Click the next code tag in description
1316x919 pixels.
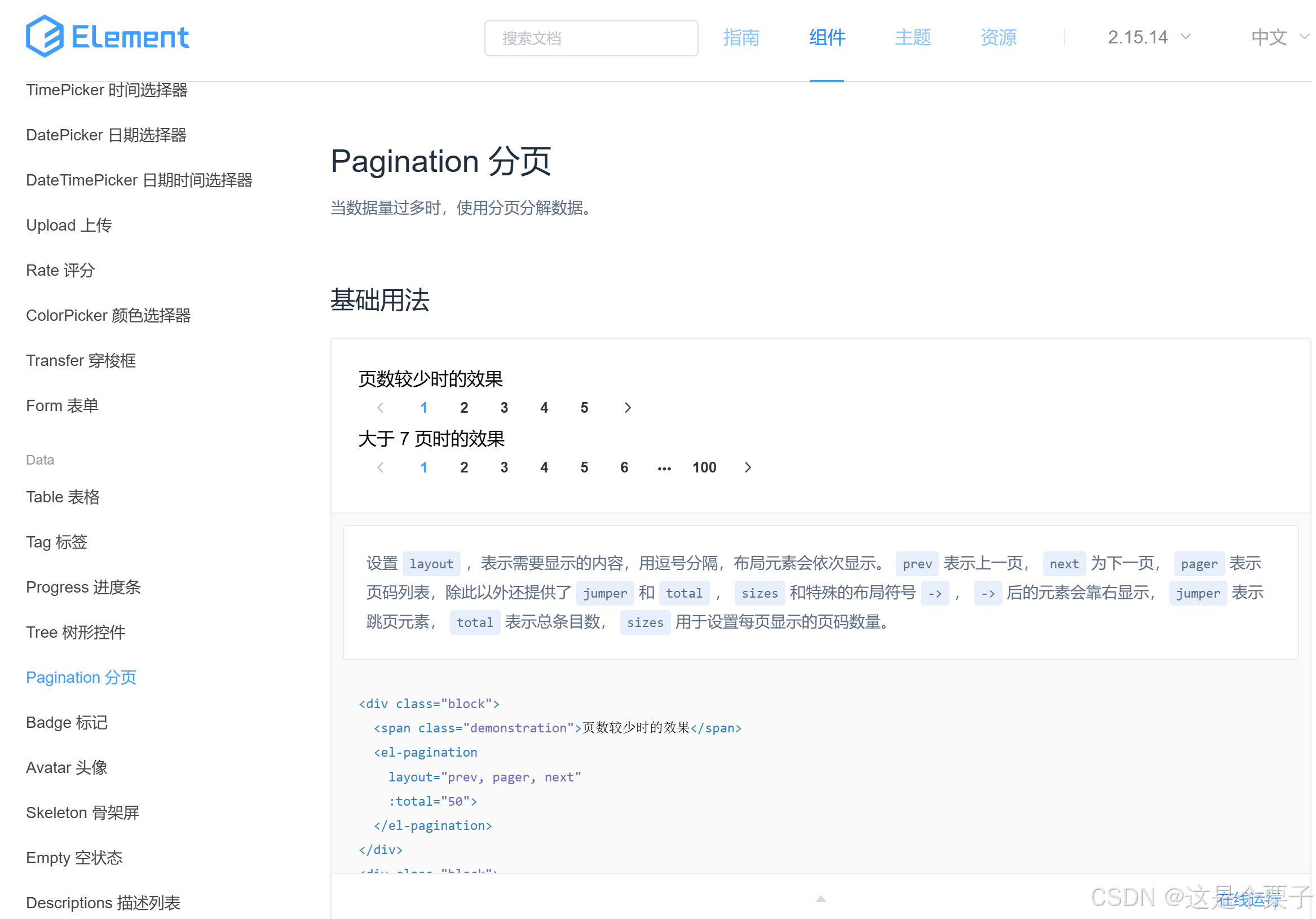(x=1065, y=564)
